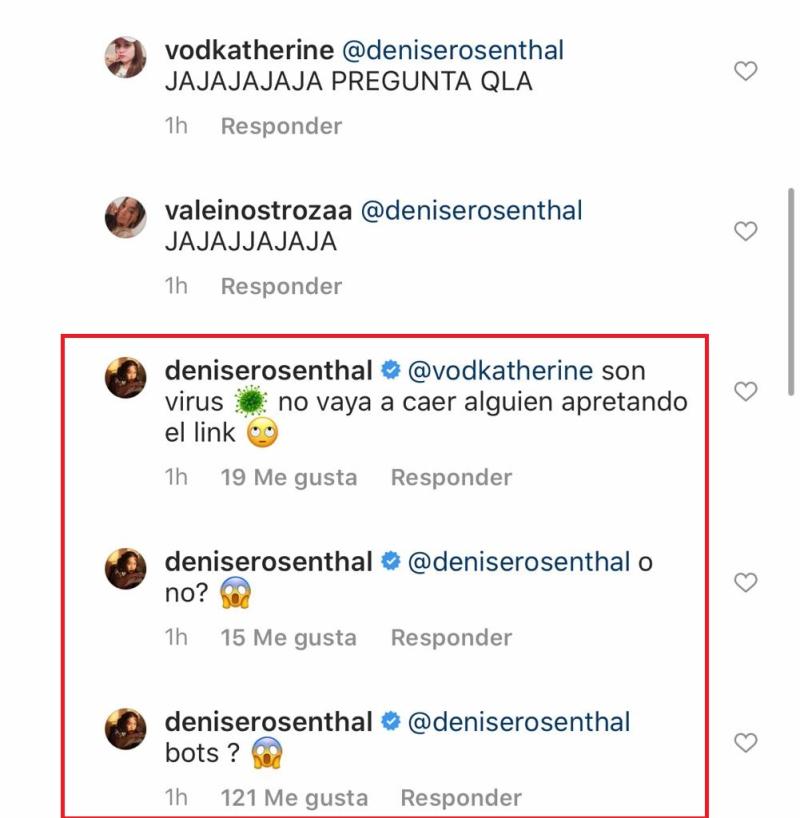Like the 'son virus' comment heart

[745, 391]
